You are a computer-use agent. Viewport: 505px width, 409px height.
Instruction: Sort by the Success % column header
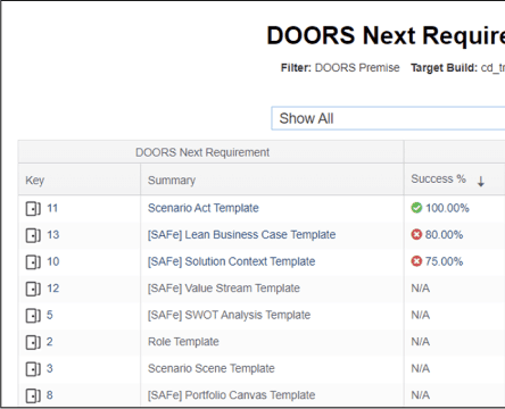pos(438,179)
